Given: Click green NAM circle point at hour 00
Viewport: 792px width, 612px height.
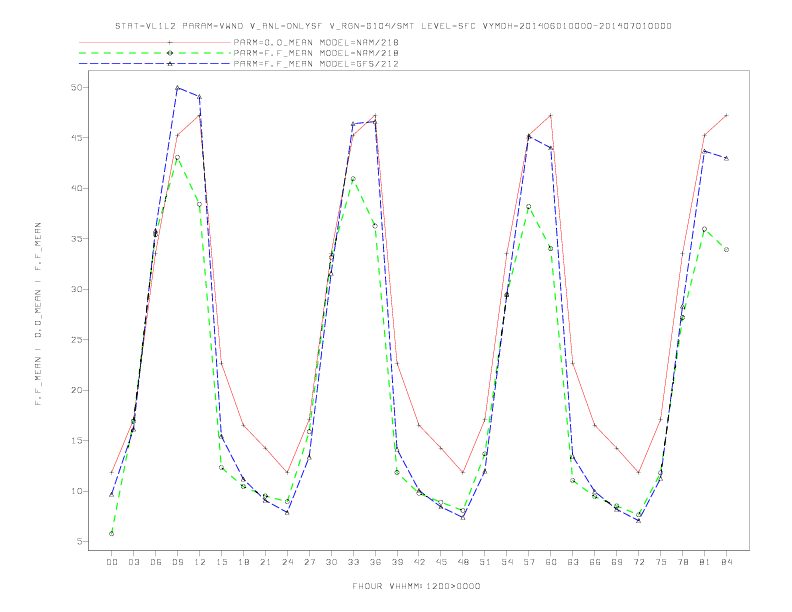Looking at the screenshot, I should click(x=112, y=534).
